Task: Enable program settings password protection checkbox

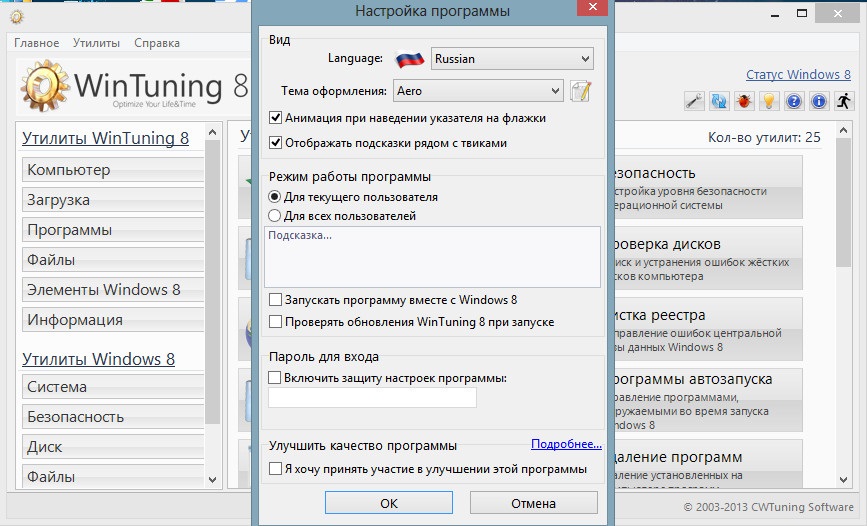Action: [276, 378]
